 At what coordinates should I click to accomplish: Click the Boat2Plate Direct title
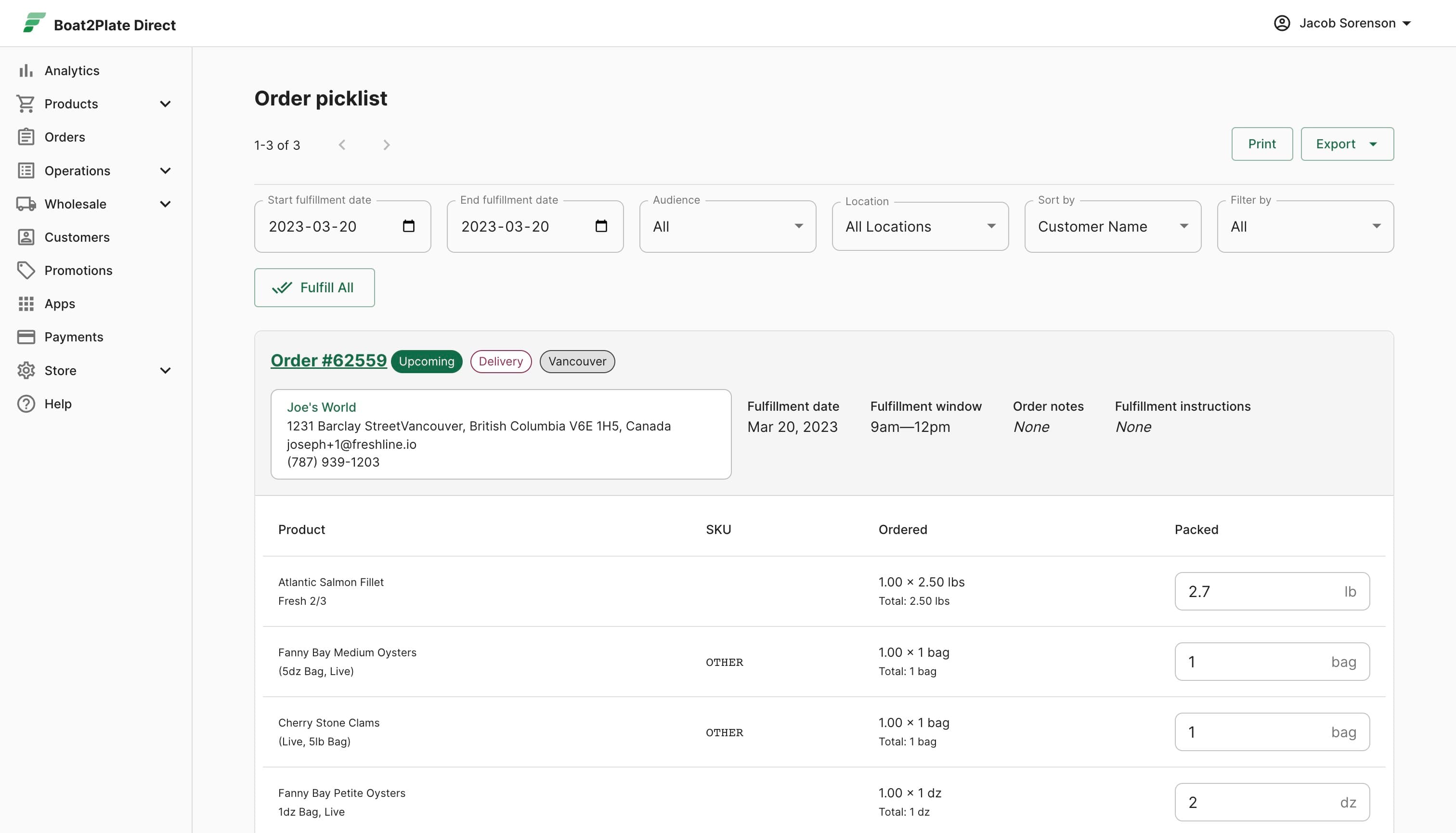(x=115, y=25)
